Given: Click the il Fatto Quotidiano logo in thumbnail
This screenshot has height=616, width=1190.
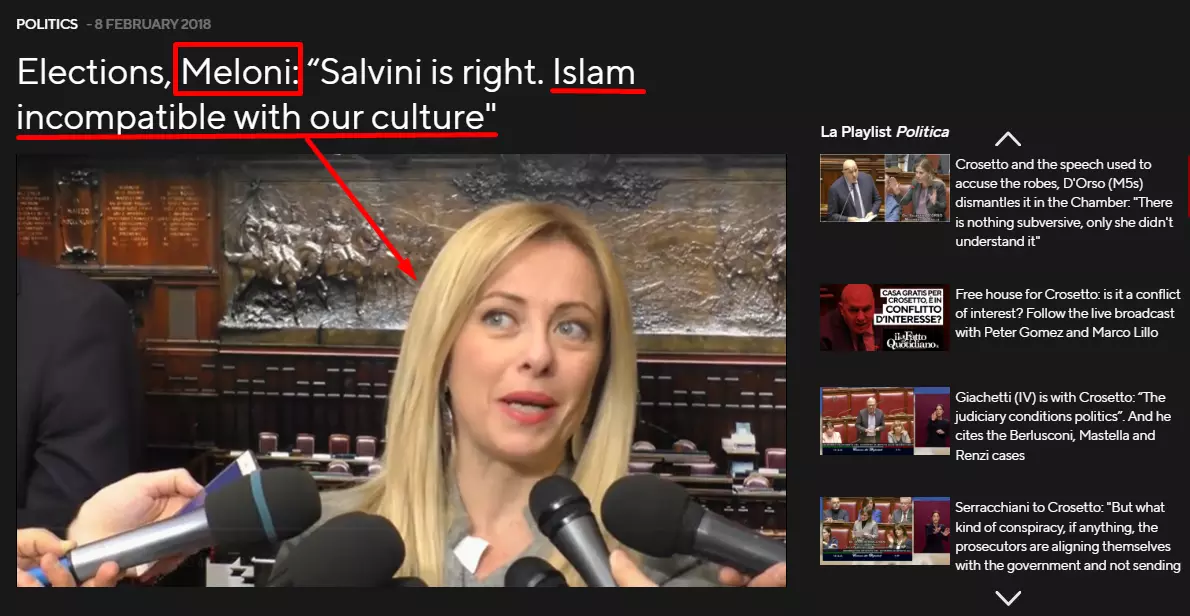Looking at the screenshot, I should (916, 341).
